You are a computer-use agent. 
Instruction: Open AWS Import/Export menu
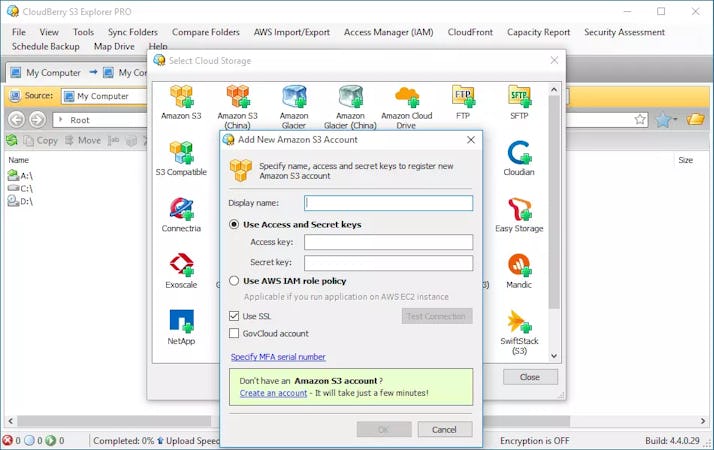pyautogui.click(x=291, y=32)
